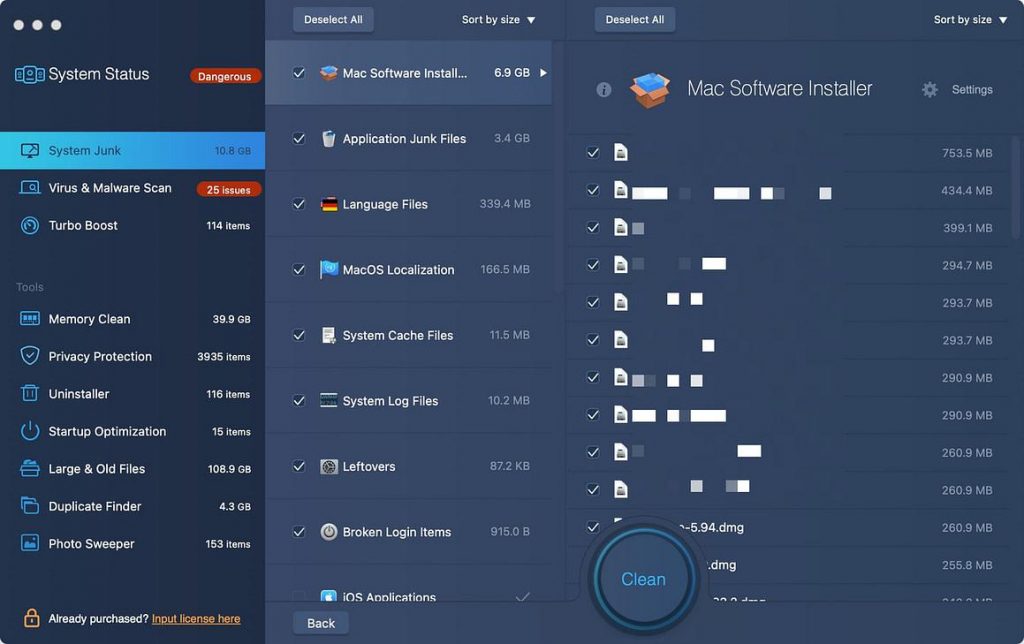Open the Uninstaller trash icon
Viewport: 1024px width, 644px height.
click(x=30, y=394)
